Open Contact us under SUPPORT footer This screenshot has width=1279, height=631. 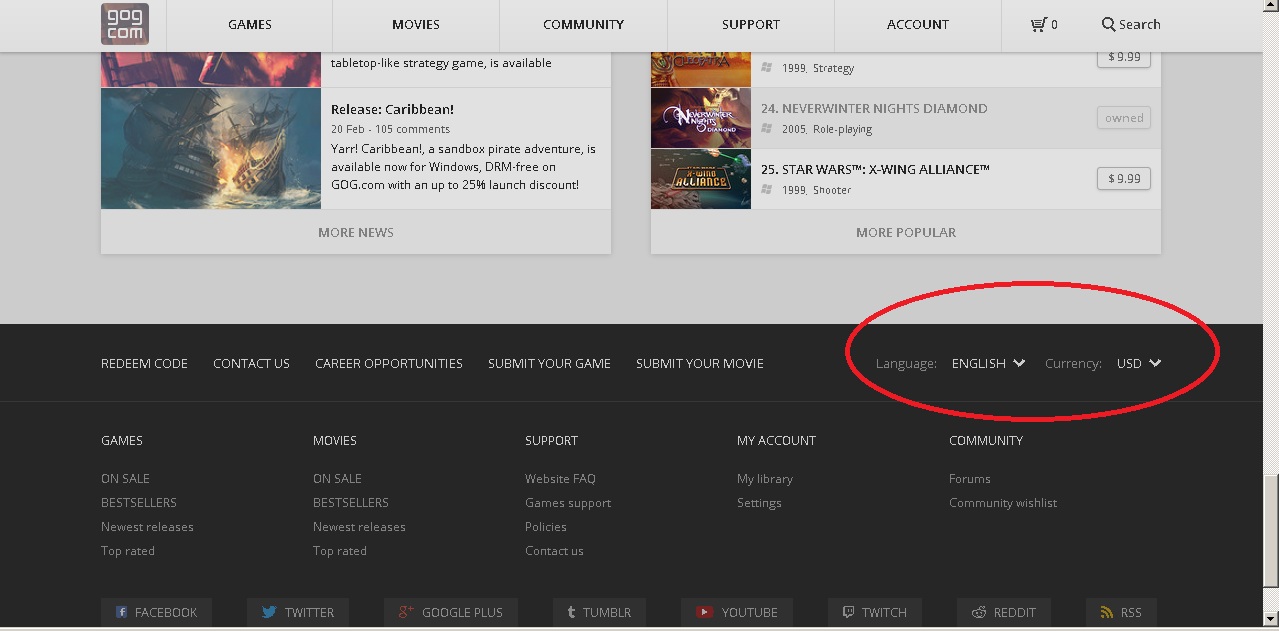coord(554,550)
